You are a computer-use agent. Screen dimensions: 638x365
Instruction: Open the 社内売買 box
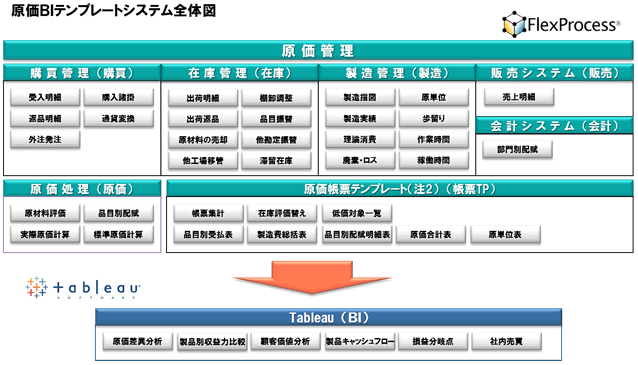506,341
